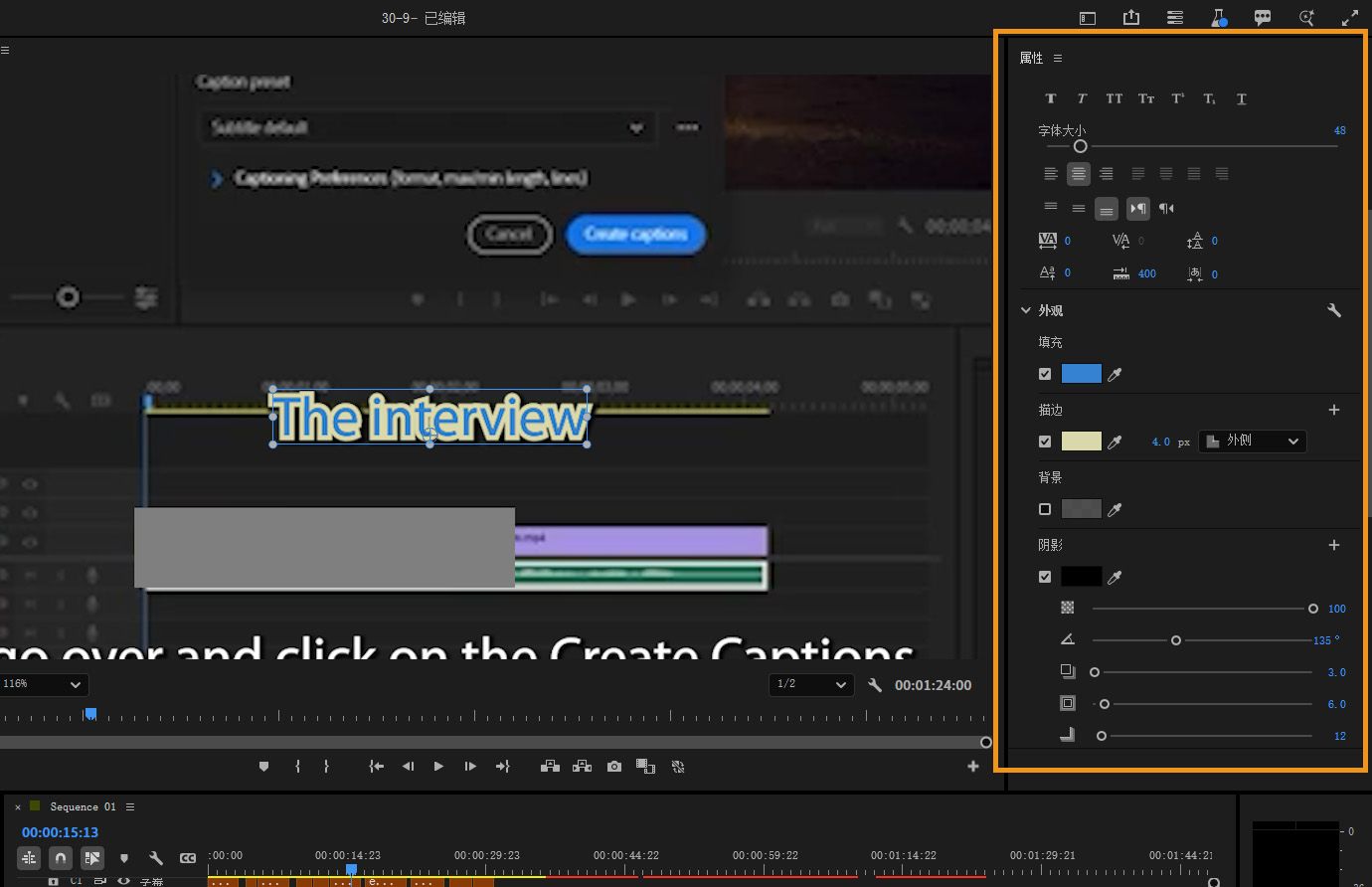Open appearance wrench settings in 外观
1372x887 pixels.
click(1334, 310)
